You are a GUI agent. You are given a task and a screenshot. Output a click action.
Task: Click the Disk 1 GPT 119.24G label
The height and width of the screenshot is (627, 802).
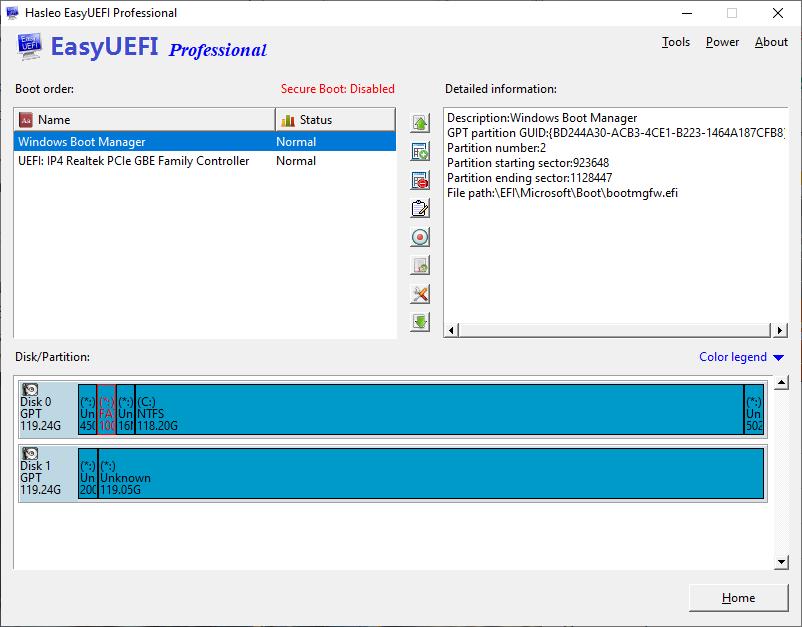click(40, 478)
